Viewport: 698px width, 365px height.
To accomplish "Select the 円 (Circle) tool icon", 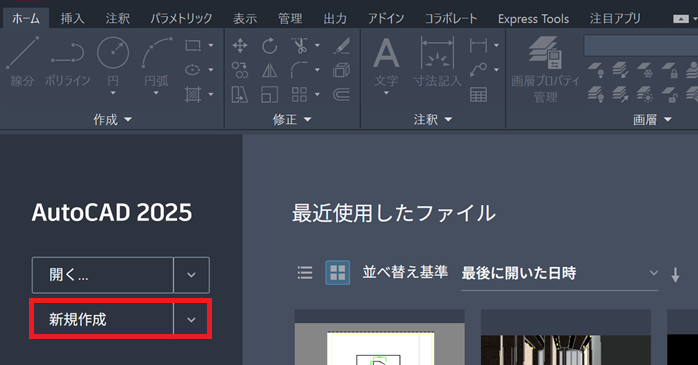I will click(113, 53).
